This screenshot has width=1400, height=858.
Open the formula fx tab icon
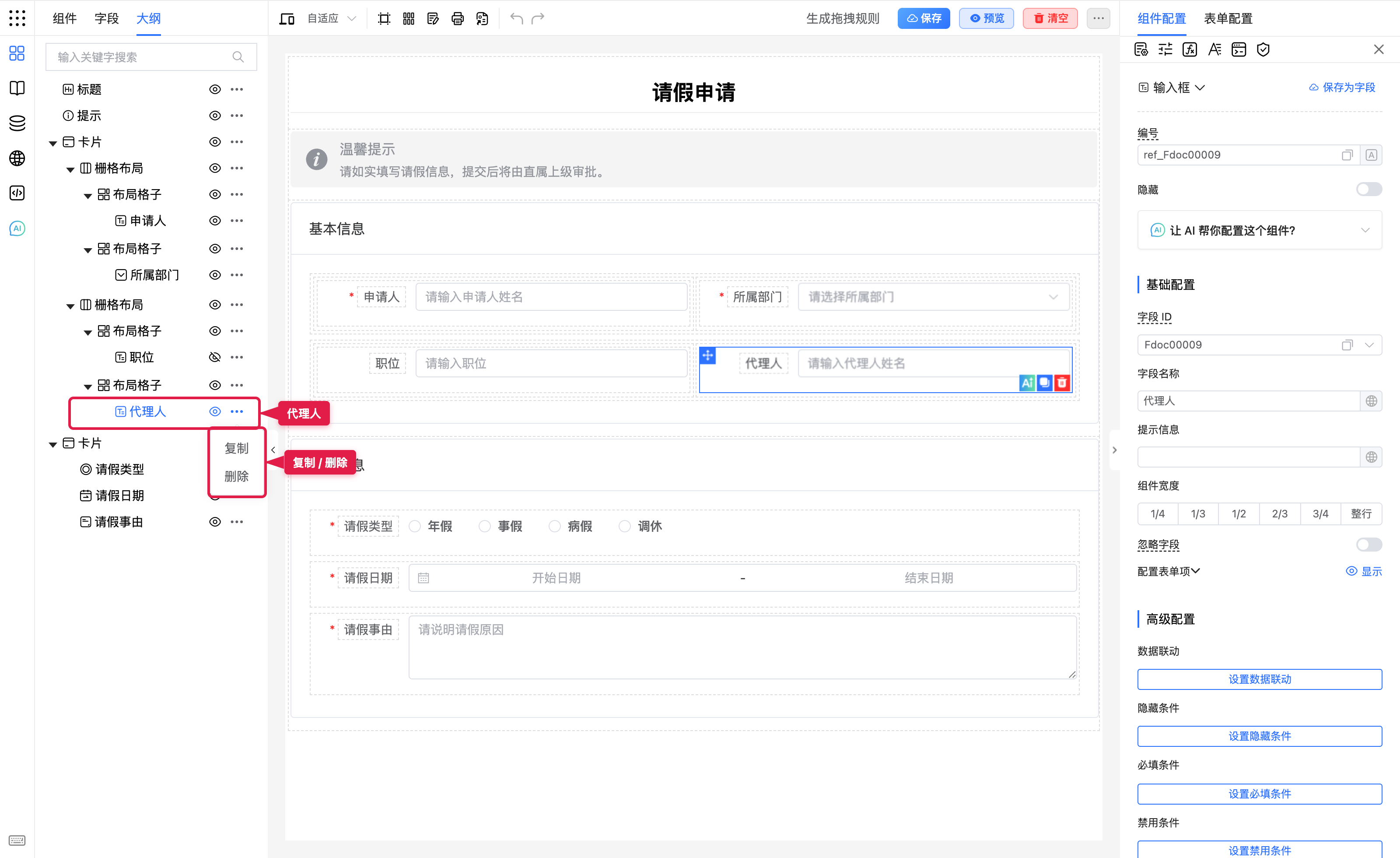(x=1189, y=49)
